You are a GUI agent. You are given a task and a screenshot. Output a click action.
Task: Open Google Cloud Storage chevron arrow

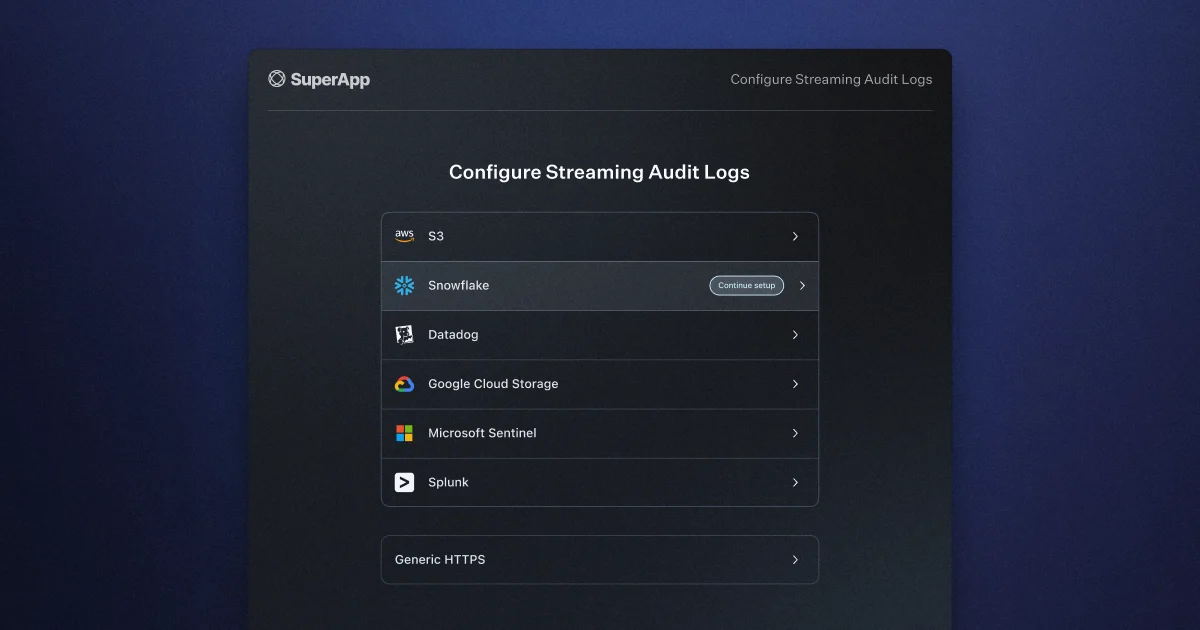(x=795, y=384)
